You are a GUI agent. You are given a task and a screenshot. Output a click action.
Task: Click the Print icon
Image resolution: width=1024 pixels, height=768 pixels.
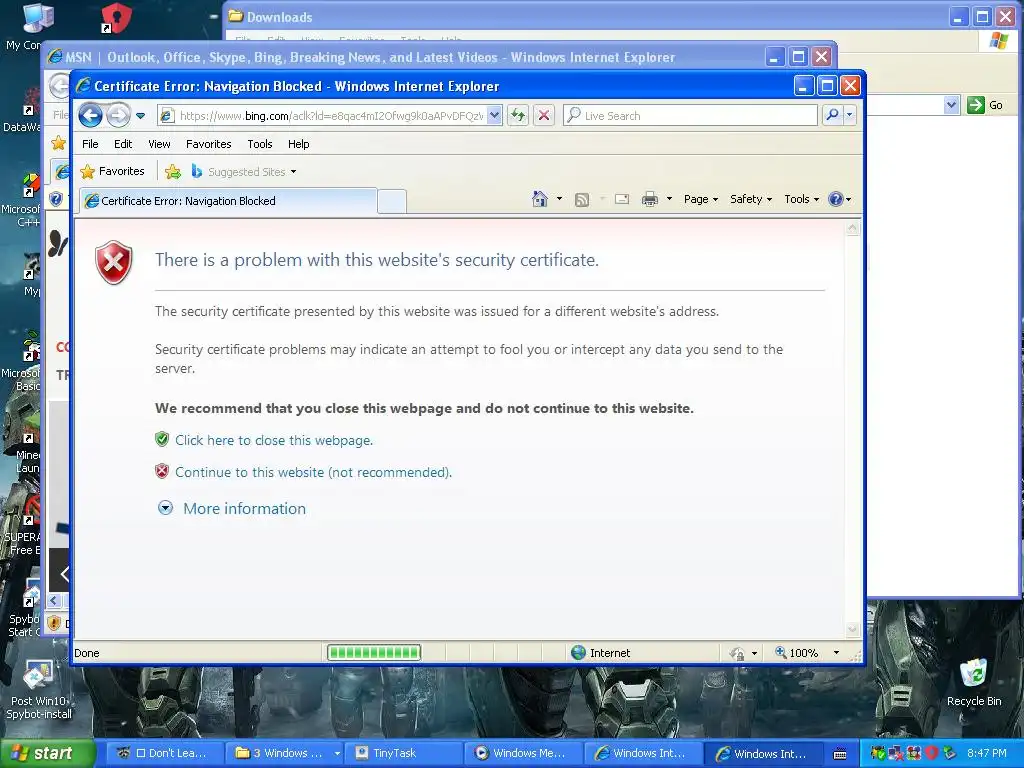coord(650,199)
